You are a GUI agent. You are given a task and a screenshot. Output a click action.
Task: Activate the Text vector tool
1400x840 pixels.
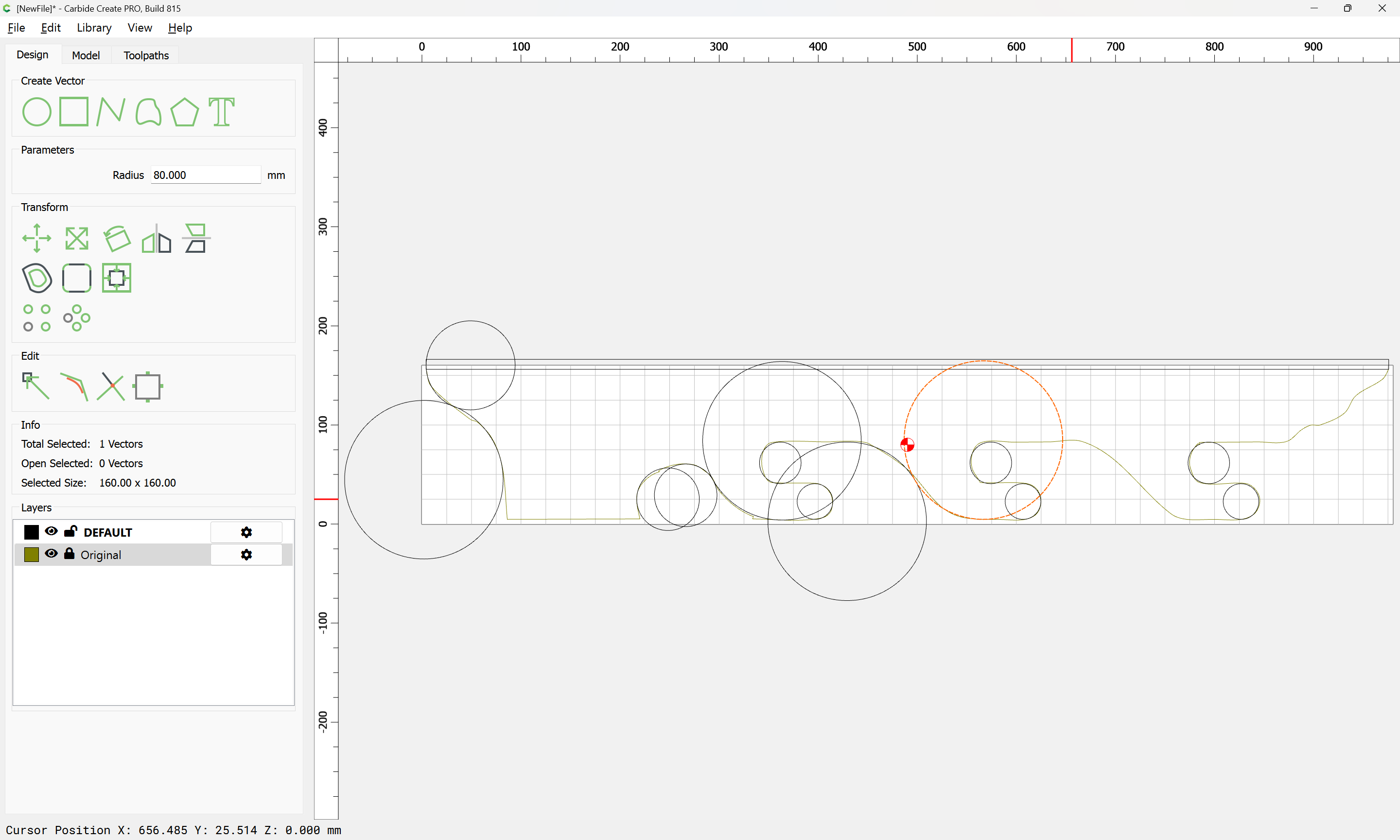221,111
